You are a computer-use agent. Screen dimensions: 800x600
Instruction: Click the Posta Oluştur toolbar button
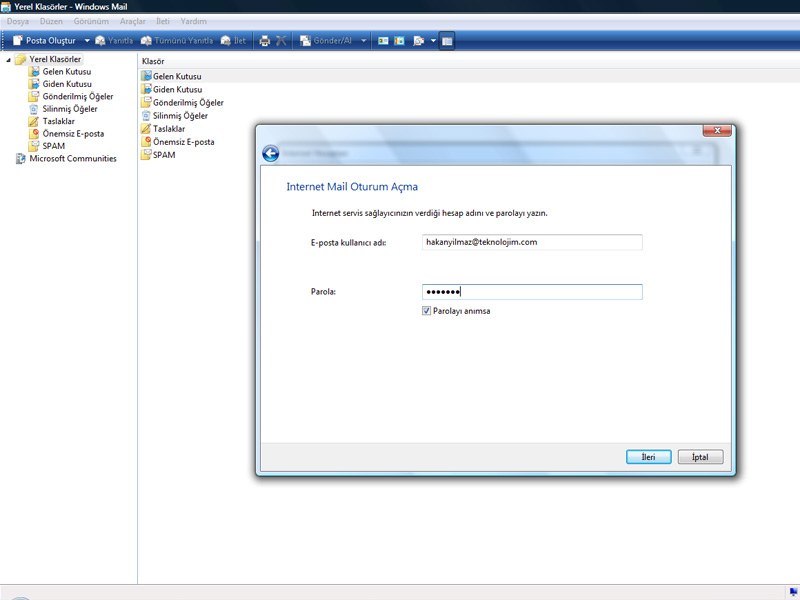pyautogui.click(x=44, y=41)
